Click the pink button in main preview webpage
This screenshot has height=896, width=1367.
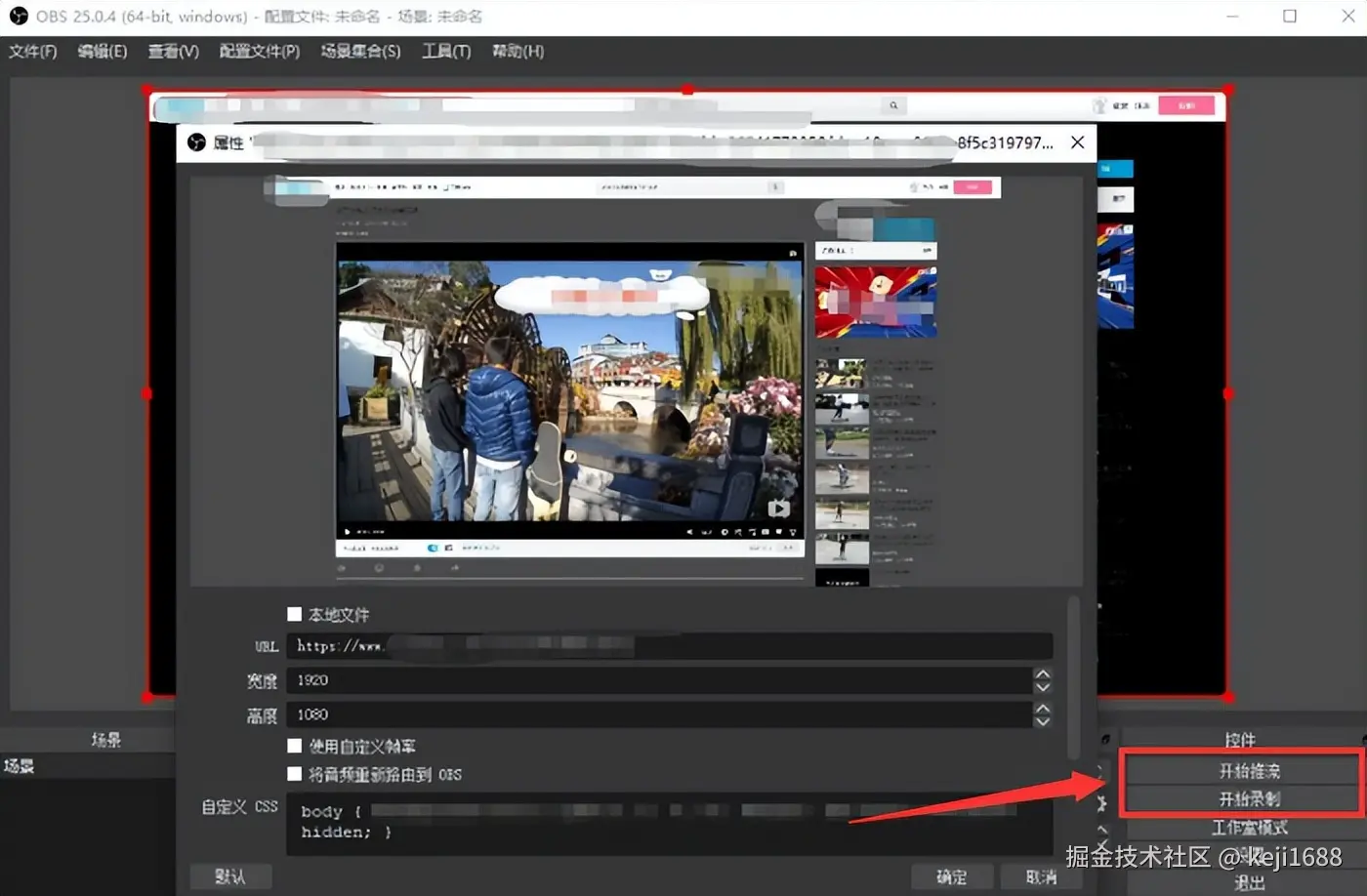tap(1186, 105)
